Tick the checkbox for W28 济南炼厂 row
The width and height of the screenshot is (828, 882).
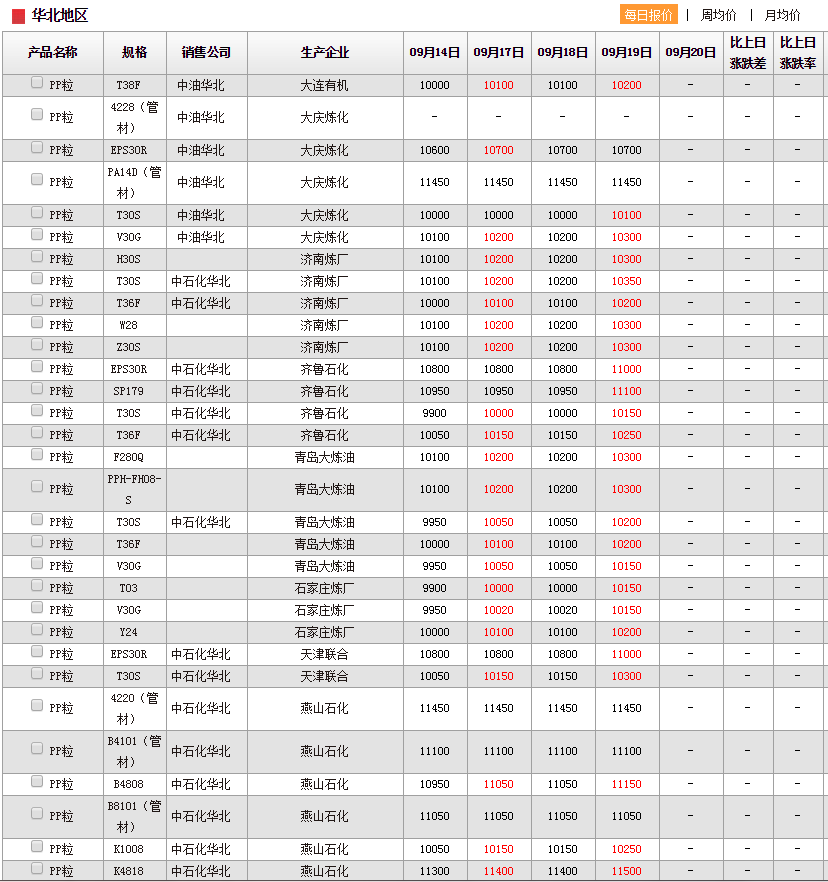[x=37, y=322]
